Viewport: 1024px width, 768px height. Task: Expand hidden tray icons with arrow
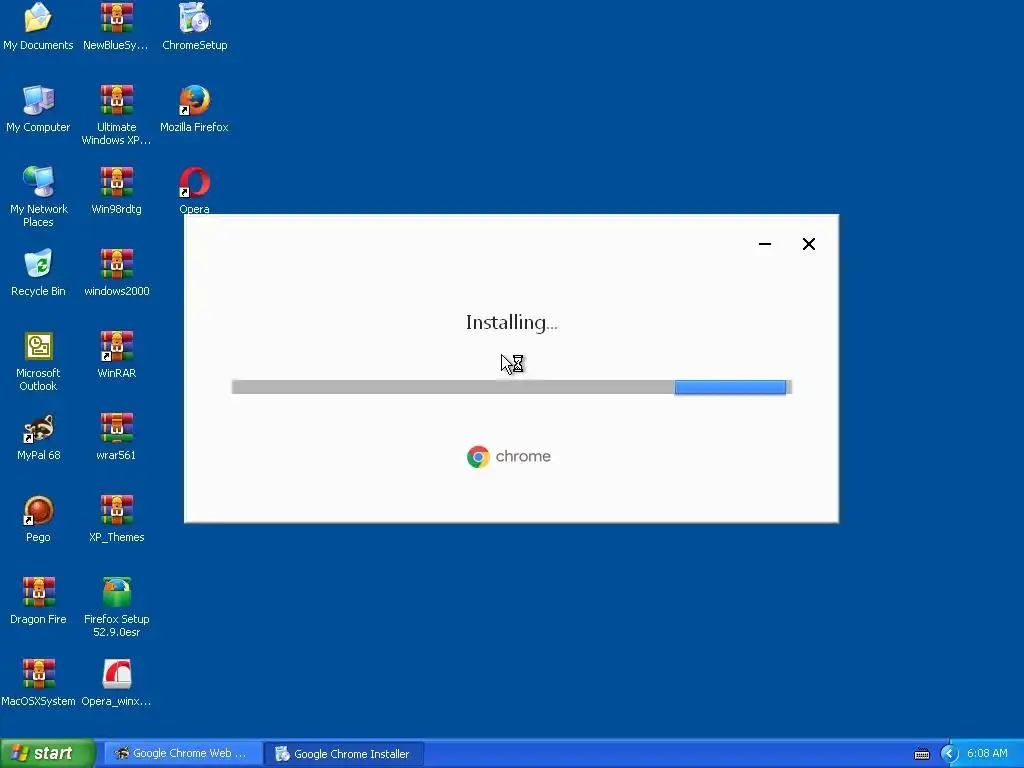(949, 754)
